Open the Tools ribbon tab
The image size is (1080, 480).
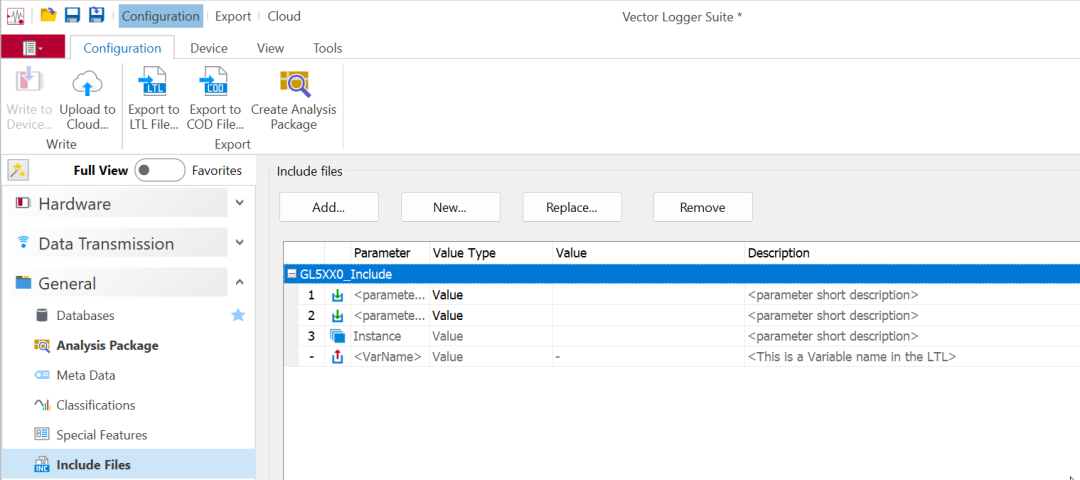pos(327,48)
